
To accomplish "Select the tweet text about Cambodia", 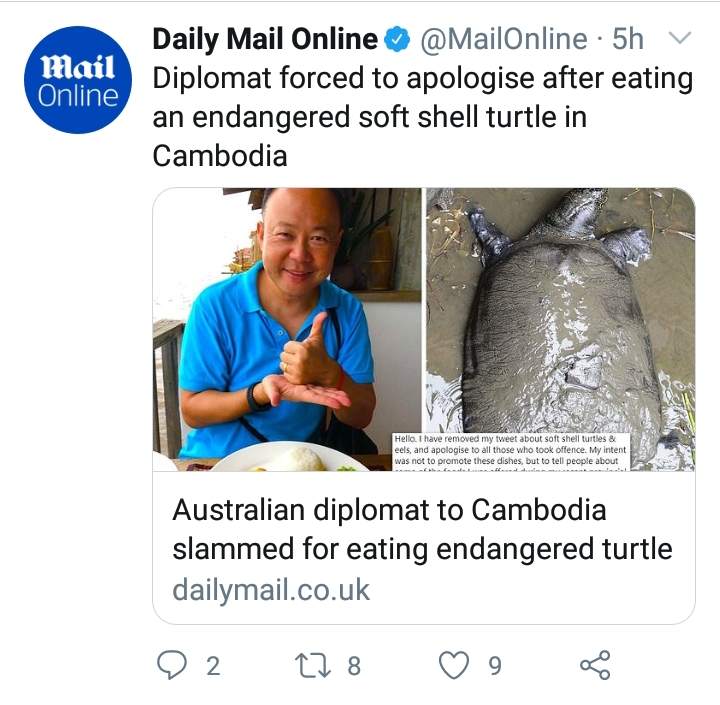I will click(422, 117).
